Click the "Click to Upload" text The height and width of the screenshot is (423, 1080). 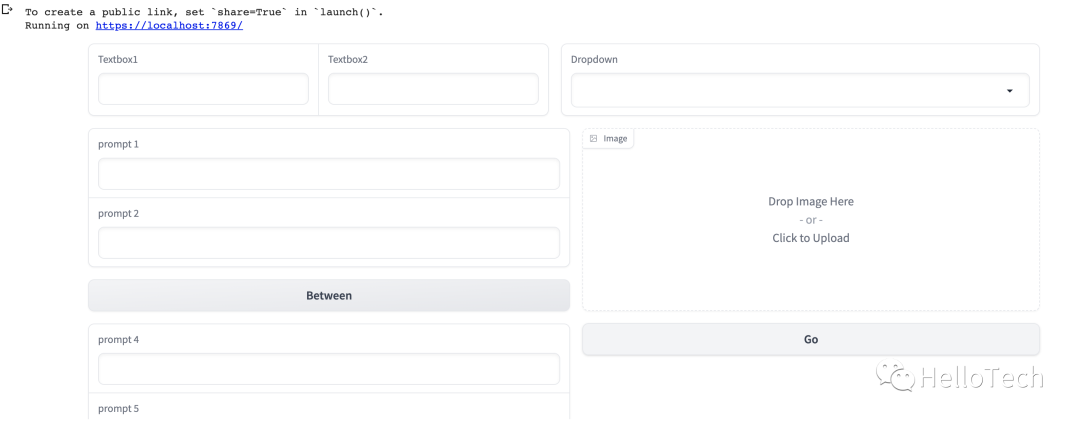811,238
